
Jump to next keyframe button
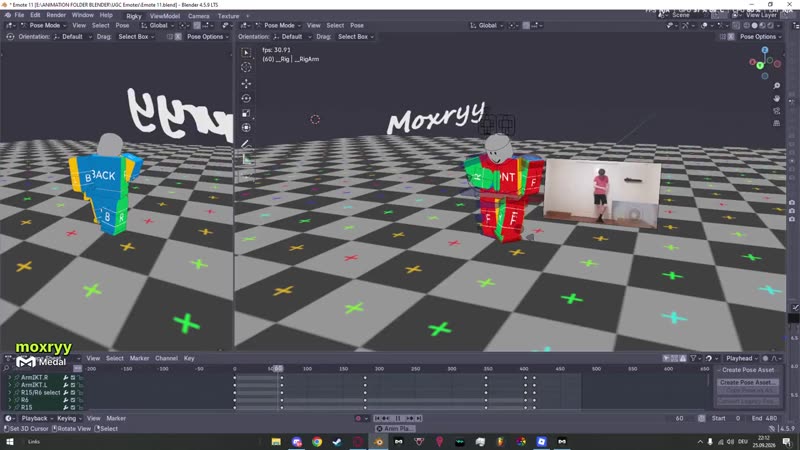pos(410,418)
